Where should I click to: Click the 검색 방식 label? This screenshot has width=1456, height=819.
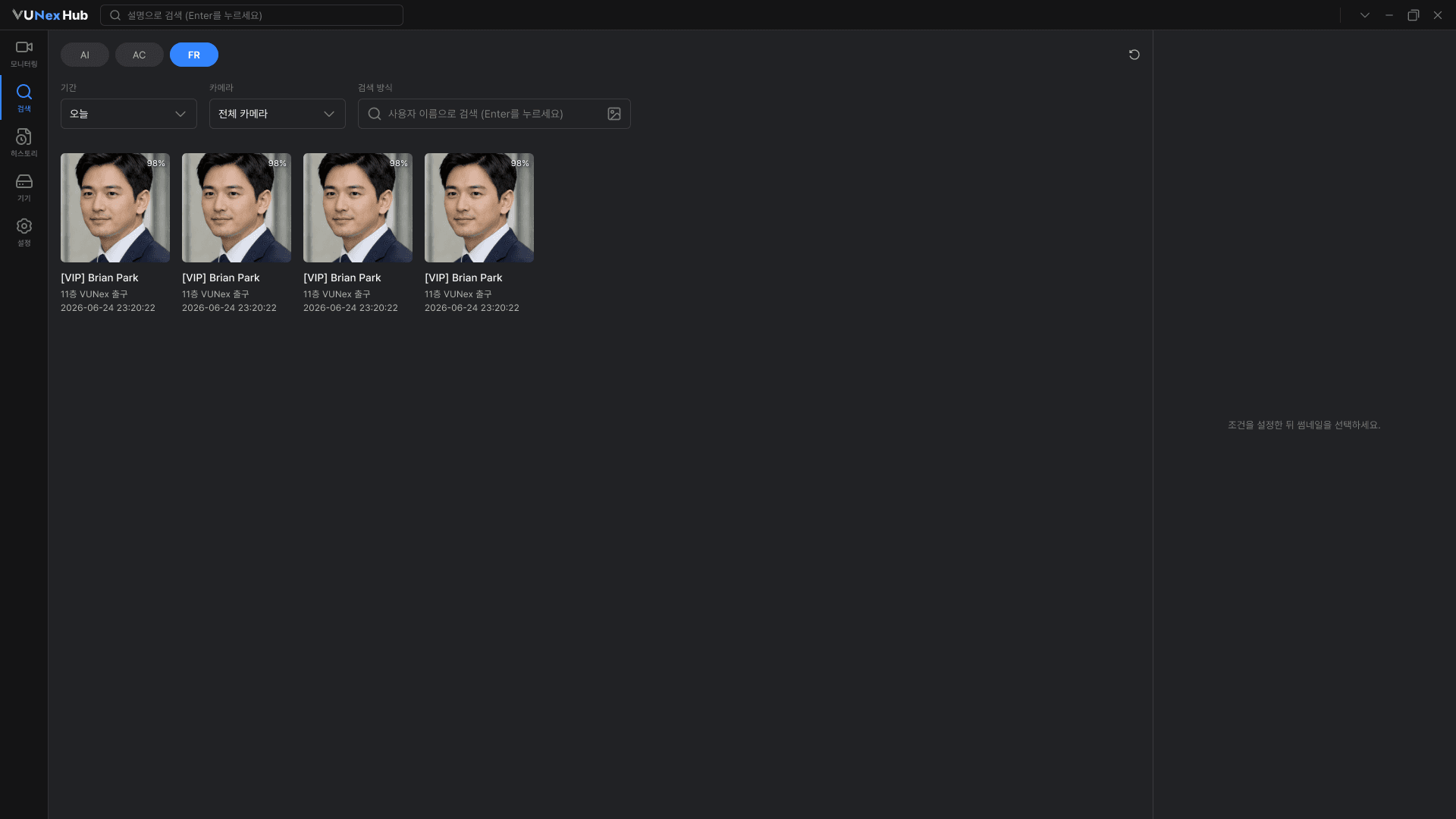click(375, 88)
